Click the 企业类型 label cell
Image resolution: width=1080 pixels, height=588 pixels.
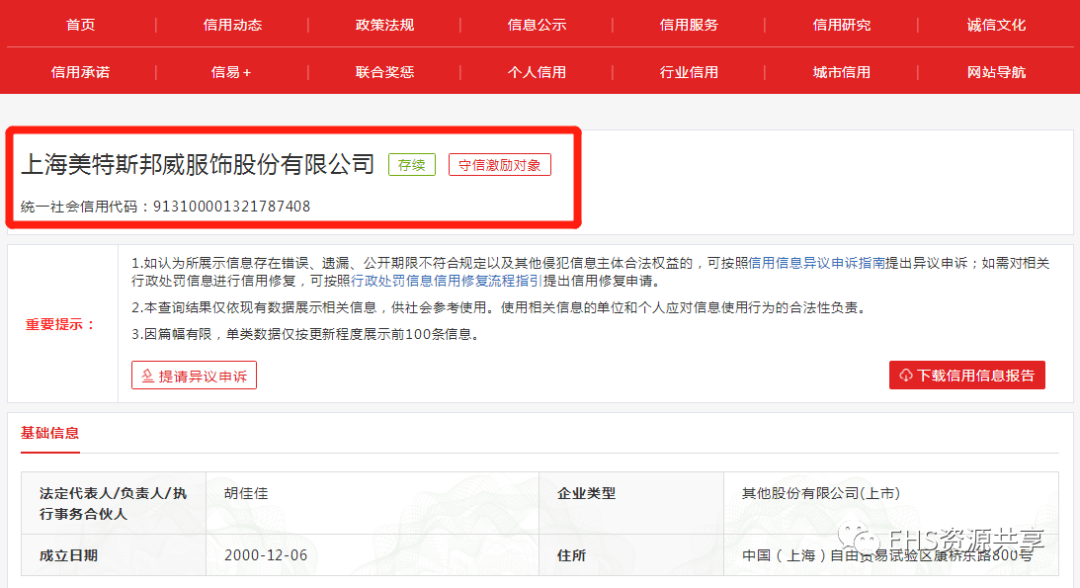(x=631, y=503)
